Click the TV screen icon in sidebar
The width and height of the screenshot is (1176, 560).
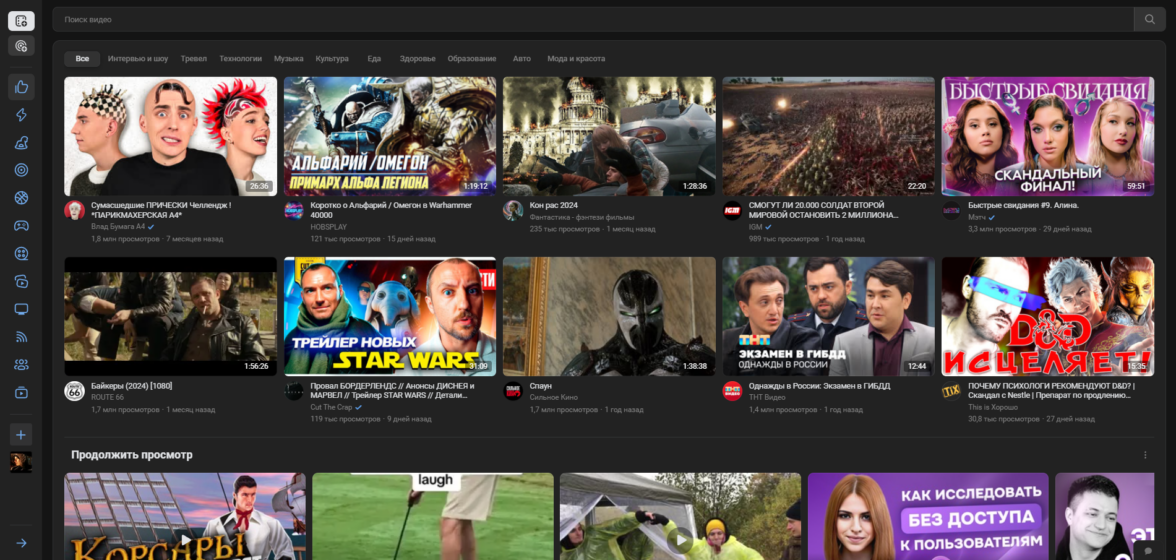pyautogui.click(x=21, y=309)
